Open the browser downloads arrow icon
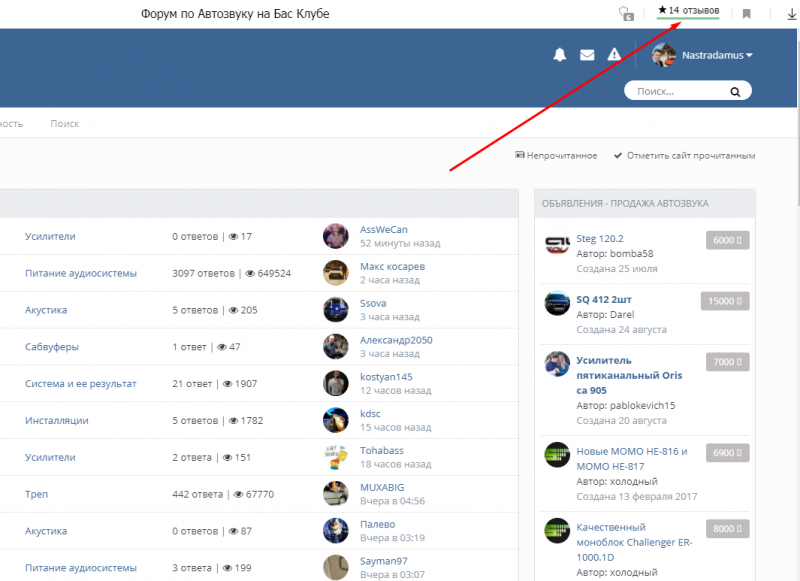 pos(792,14)
